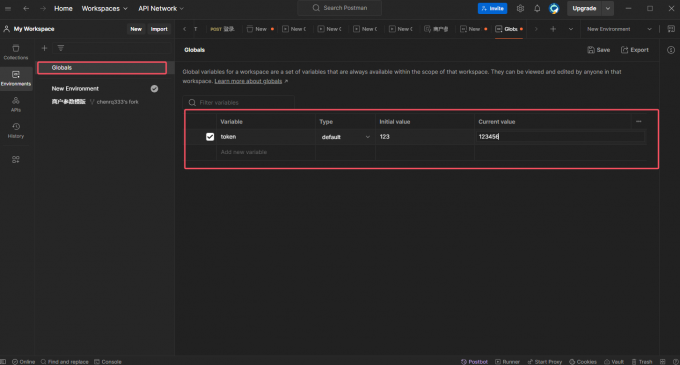Open the Workspaces dropdown
The height and width of the screenshot is (365, 680).
pos(105,9)
